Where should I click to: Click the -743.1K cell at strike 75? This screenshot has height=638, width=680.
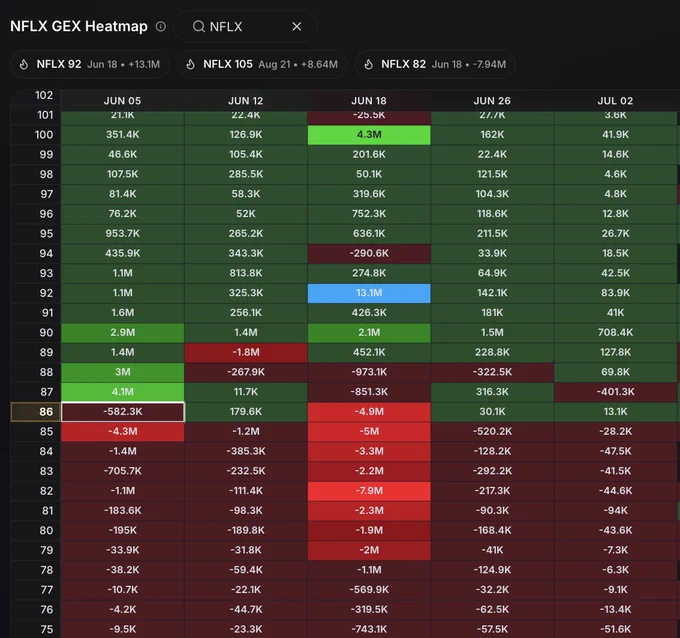point(369,629)
